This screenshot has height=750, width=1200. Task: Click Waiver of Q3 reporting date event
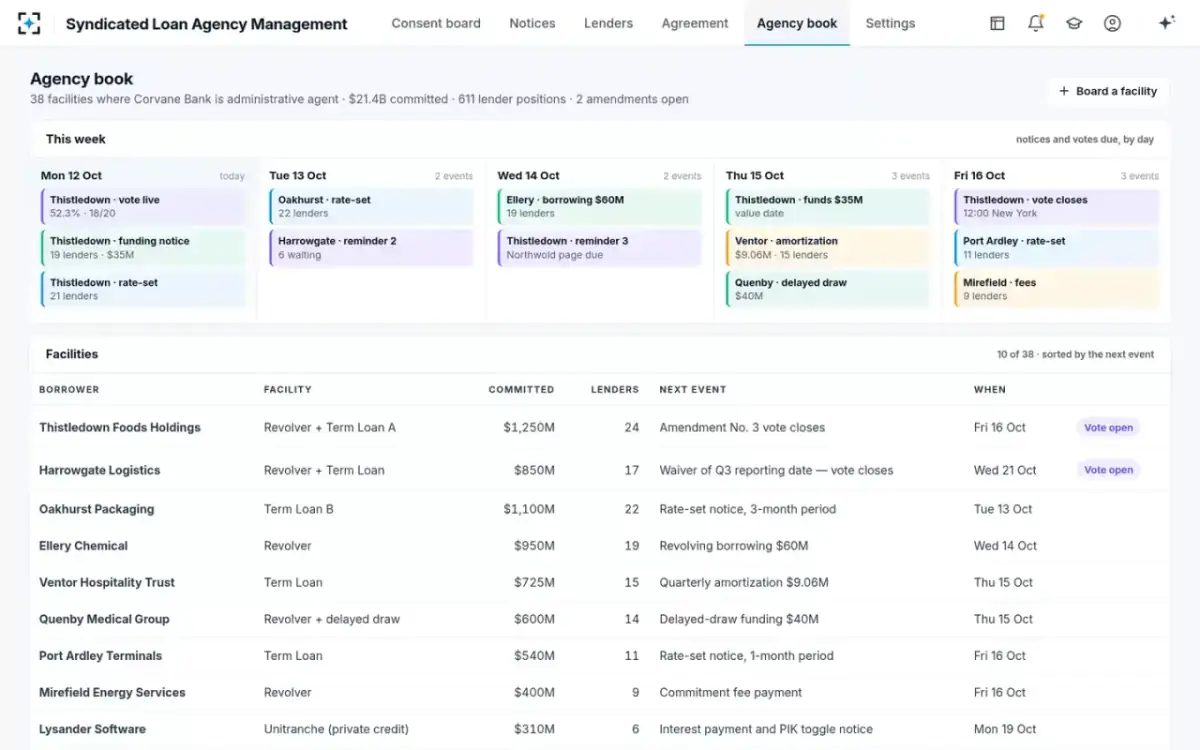776,470
